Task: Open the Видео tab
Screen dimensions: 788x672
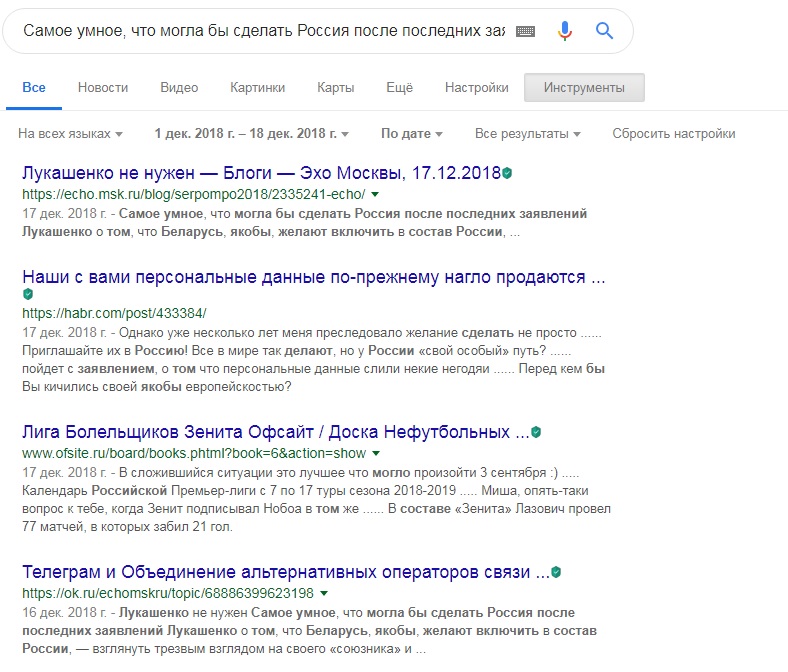Action: click(179, 87)
